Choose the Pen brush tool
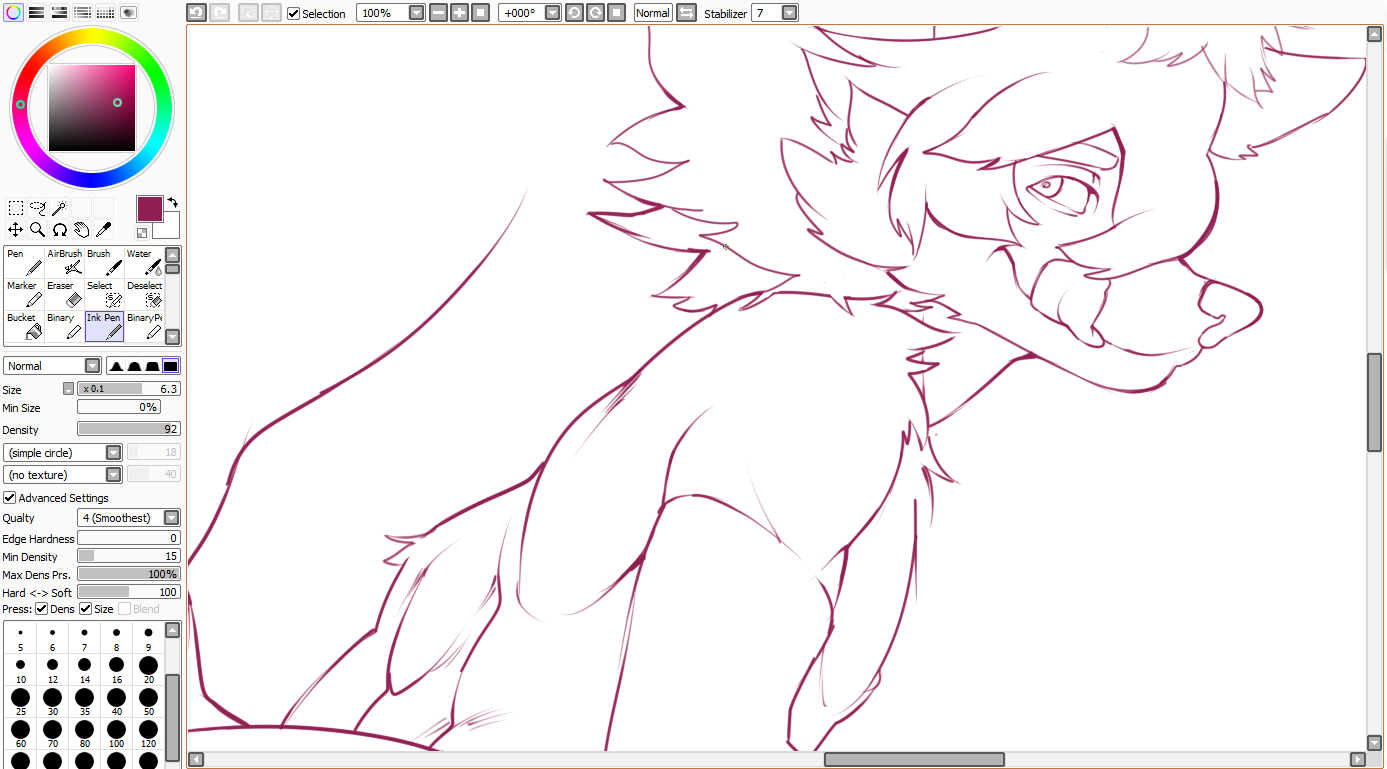1387x769 pixels. 24,262
